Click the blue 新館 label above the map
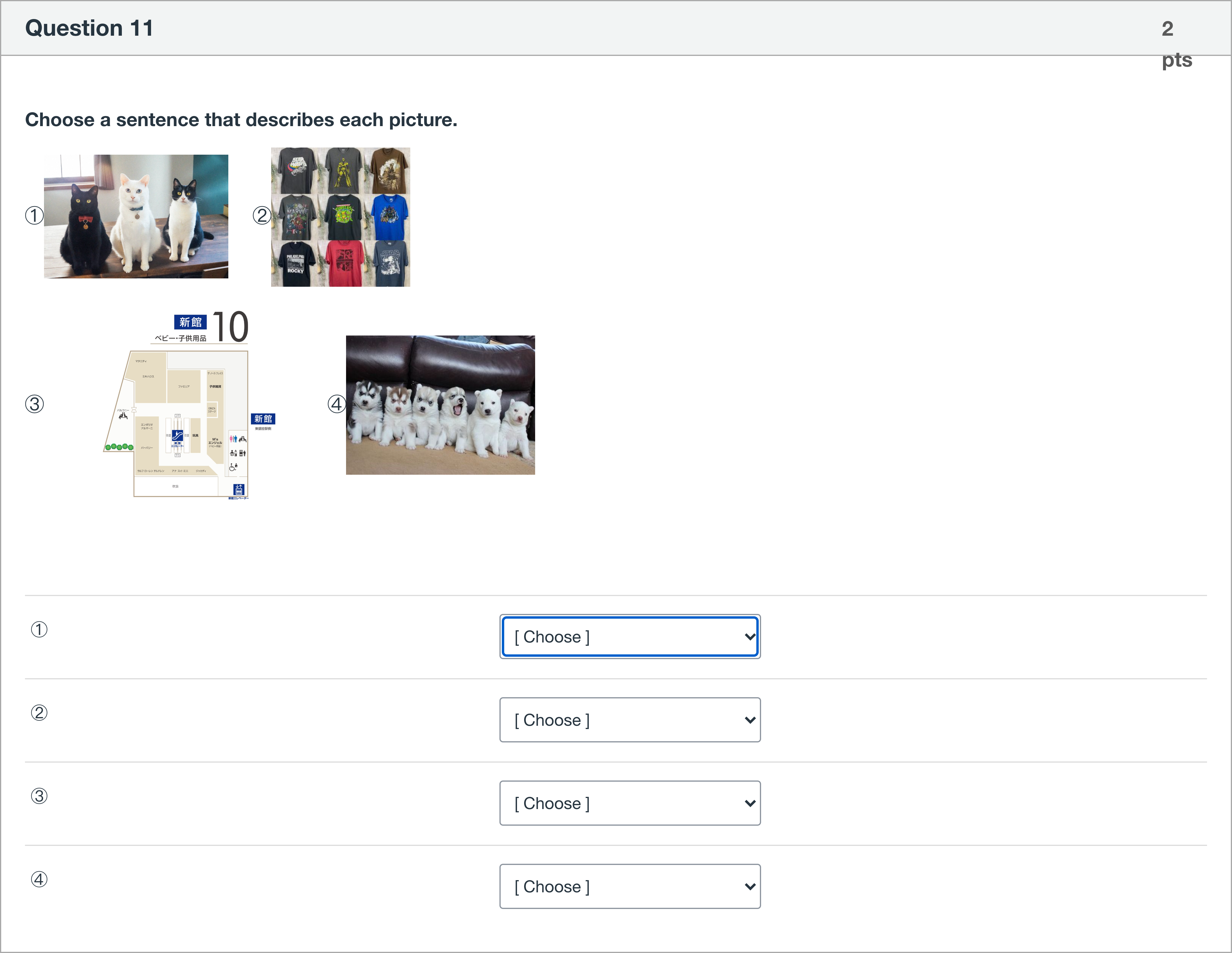Screen dimensions: 1232x953 point(190,322)
